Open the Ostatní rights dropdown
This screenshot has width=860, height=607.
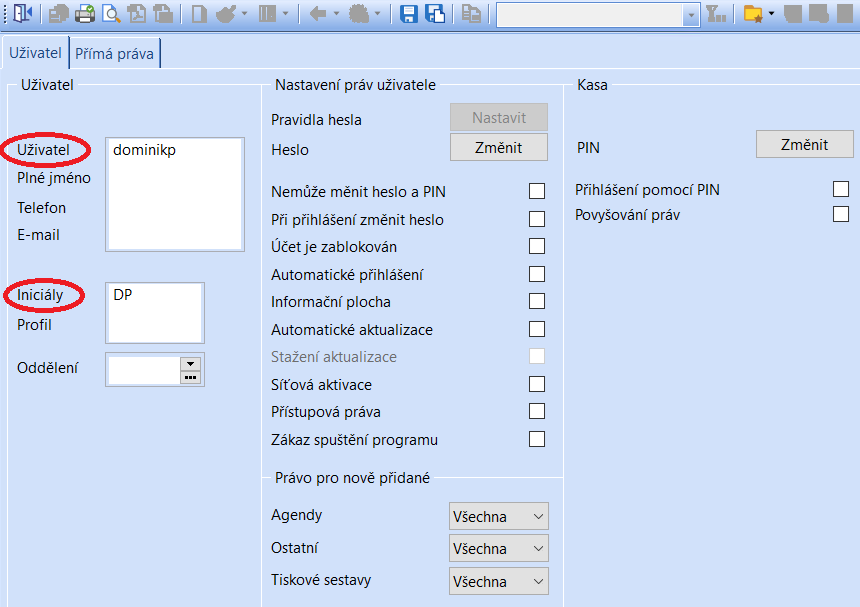point(499,548)
